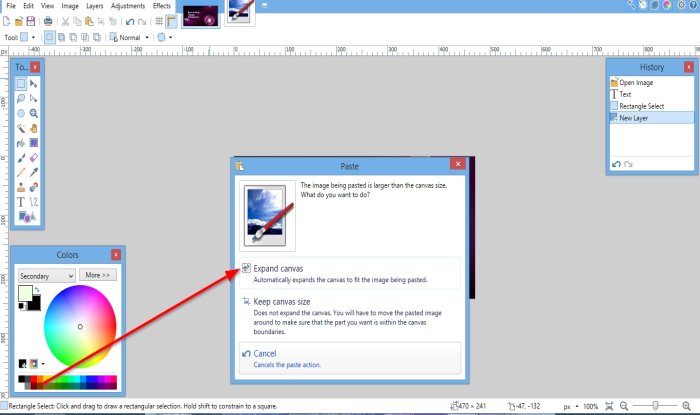
Task: Open the Secondary color dropdown
Action: 46,276
